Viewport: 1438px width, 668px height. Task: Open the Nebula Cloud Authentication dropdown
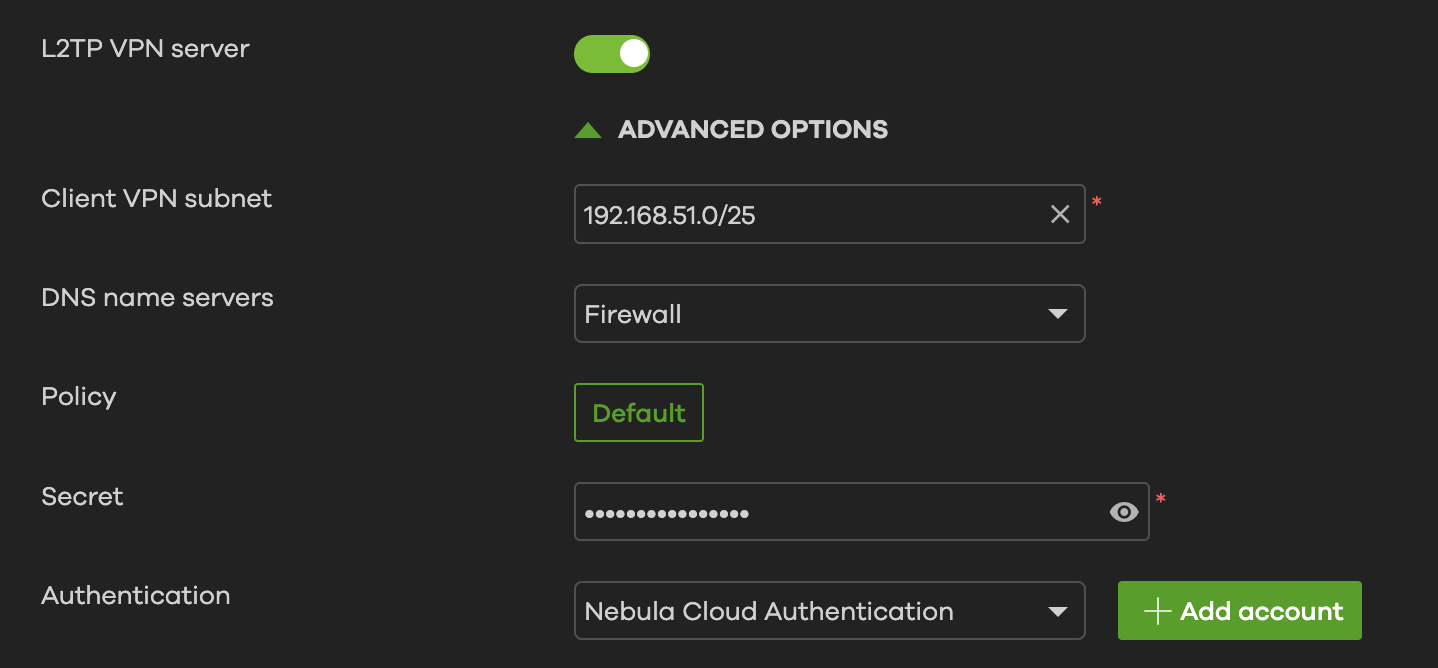coord(810,611)
